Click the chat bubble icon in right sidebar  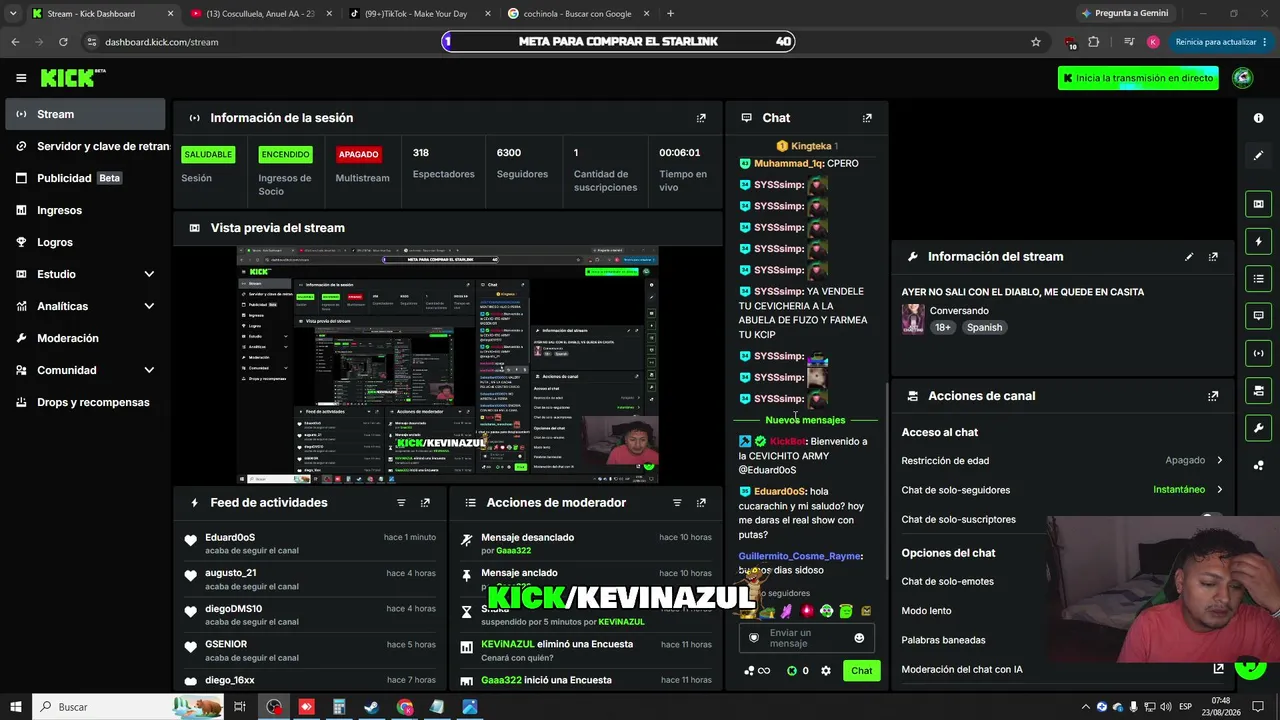click(1259, 316)
